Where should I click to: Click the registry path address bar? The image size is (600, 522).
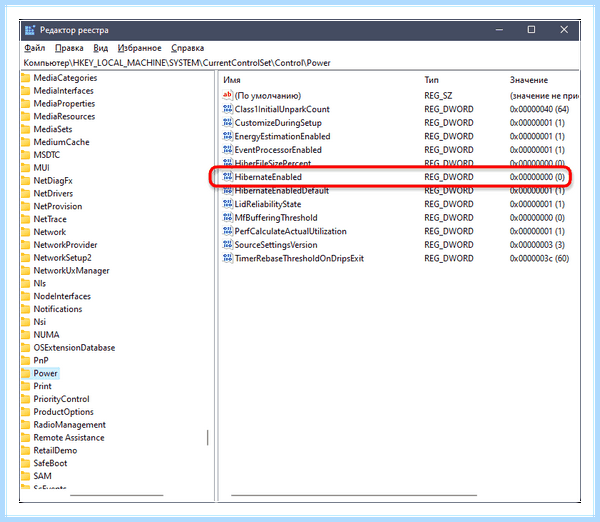tap(300, 63)
